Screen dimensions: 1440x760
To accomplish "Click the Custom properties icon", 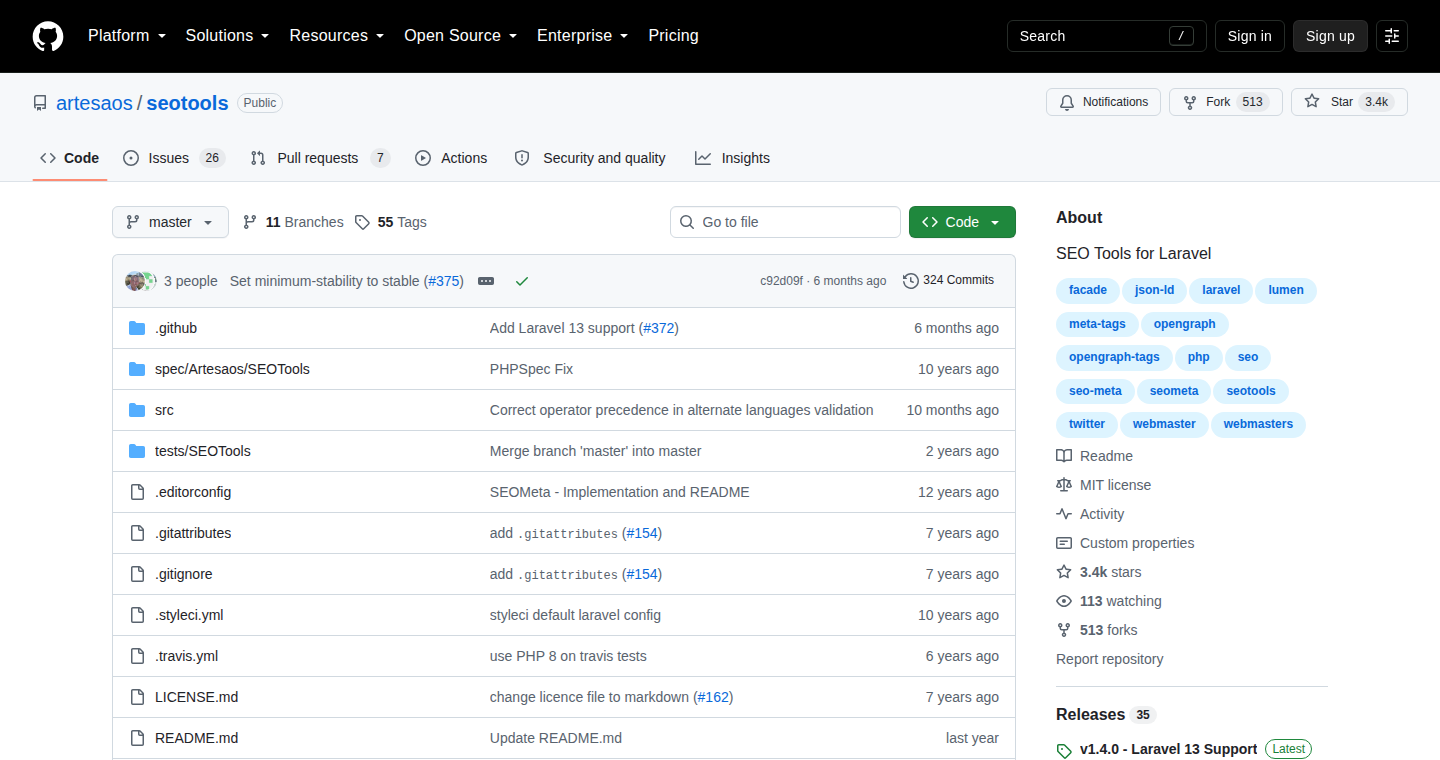I will coord(1064,543).
